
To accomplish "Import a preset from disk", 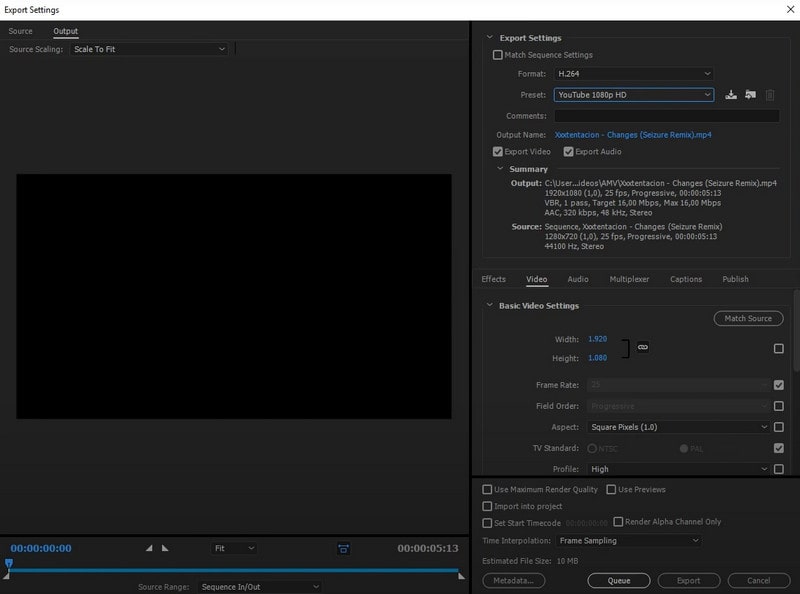I will point(749,96).
